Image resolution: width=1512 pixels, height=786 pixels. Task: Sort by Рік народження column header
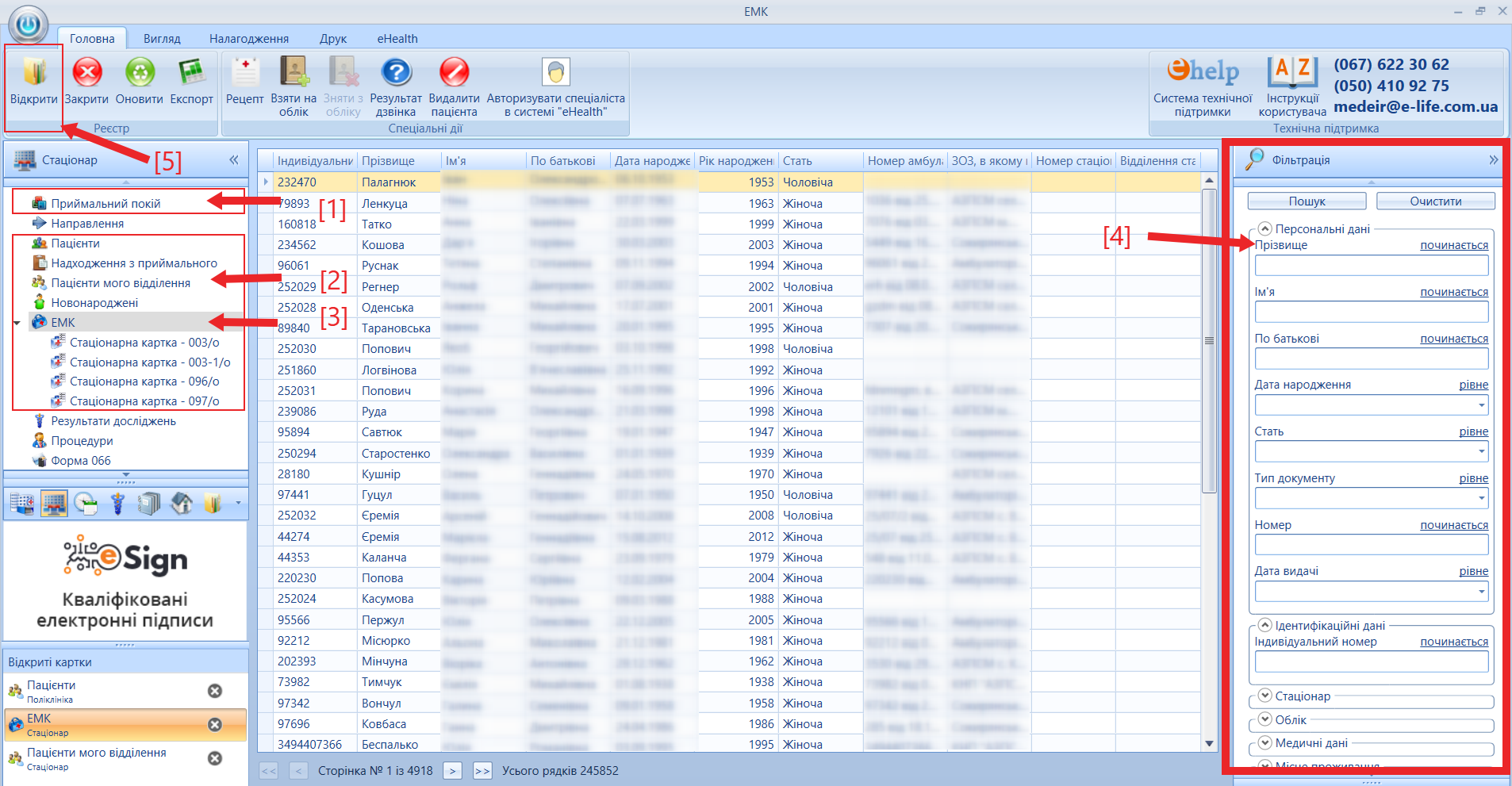pyautogui.click(x=736, y=161)
